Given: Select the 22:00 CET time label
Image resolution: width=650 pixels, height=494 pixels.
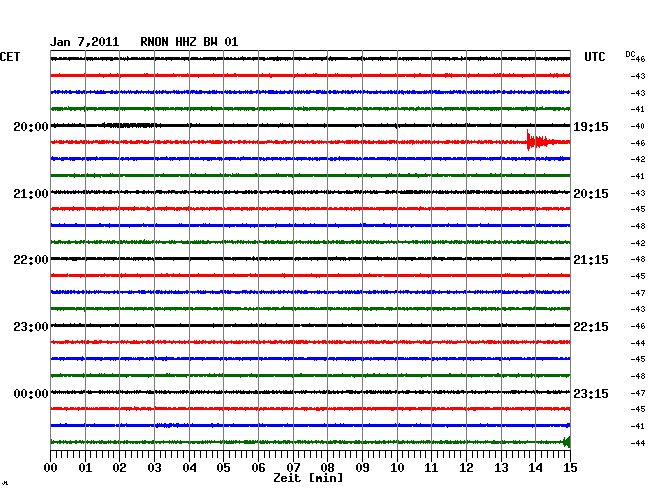Looking at the screenshot, I should point(31,260).
